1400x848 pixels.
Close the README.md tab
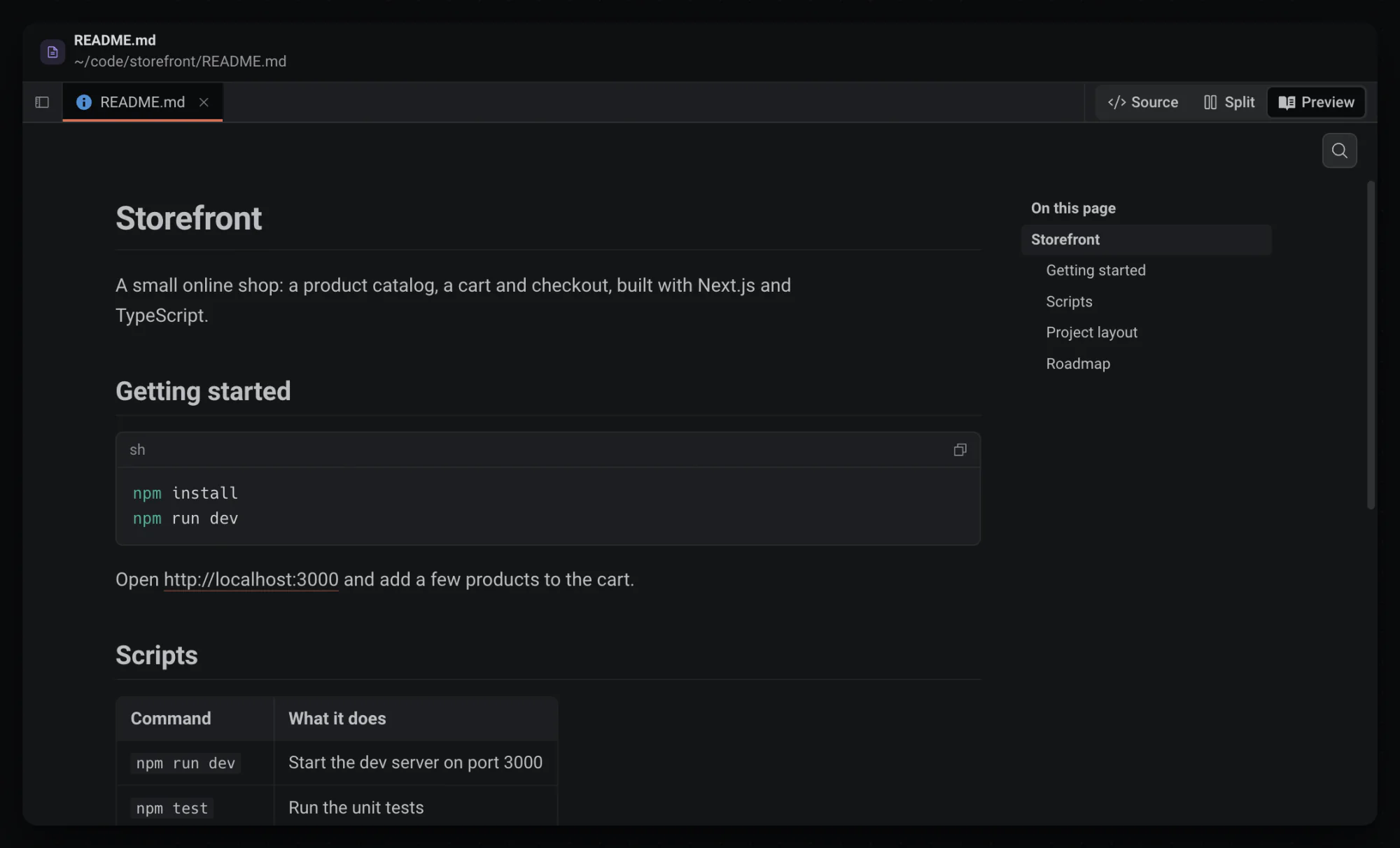[x=204, y=102]
